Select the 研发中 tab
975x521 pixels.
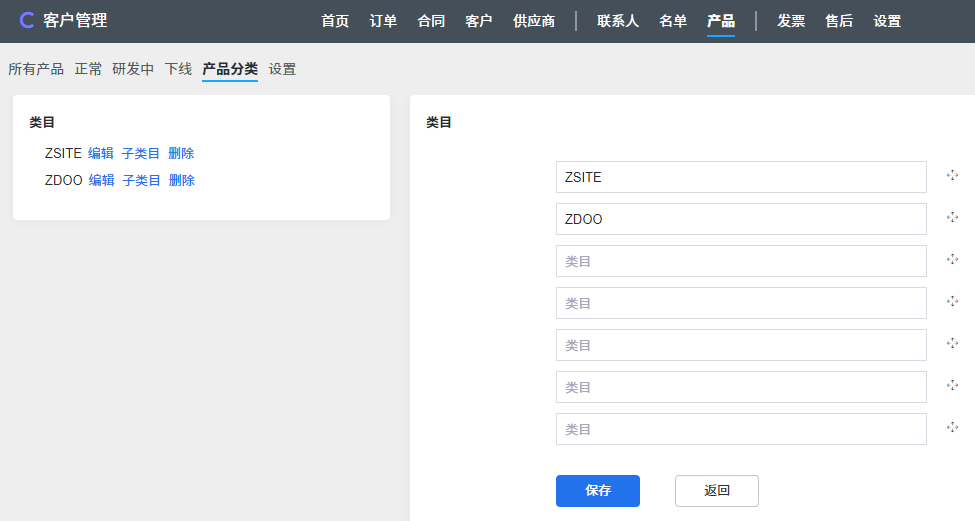point(133,69)
